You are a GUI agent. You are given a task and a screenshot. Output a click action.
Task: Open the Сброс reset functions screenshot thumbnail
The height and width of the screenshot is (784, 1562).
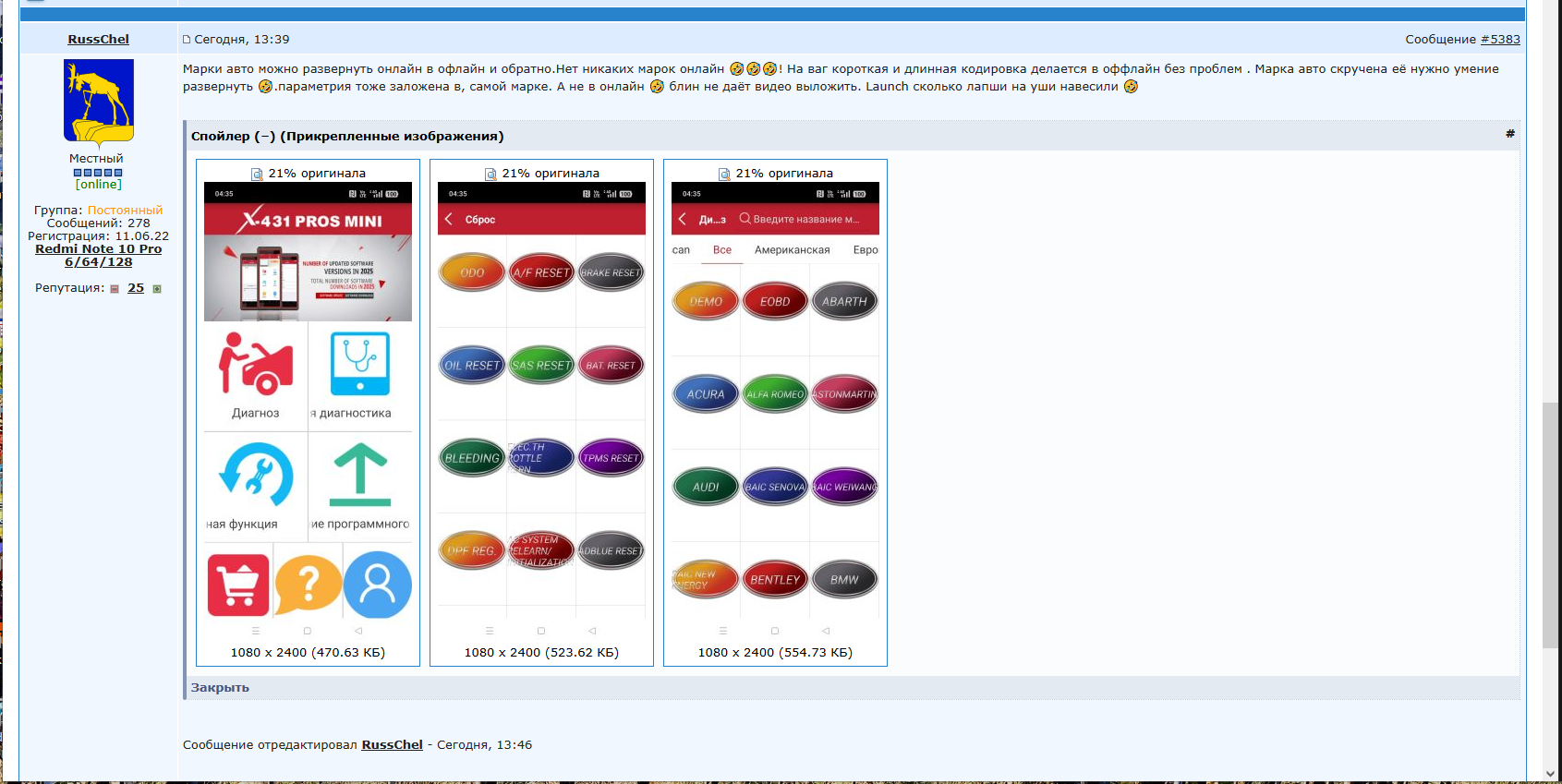click(x=541, y=412)
